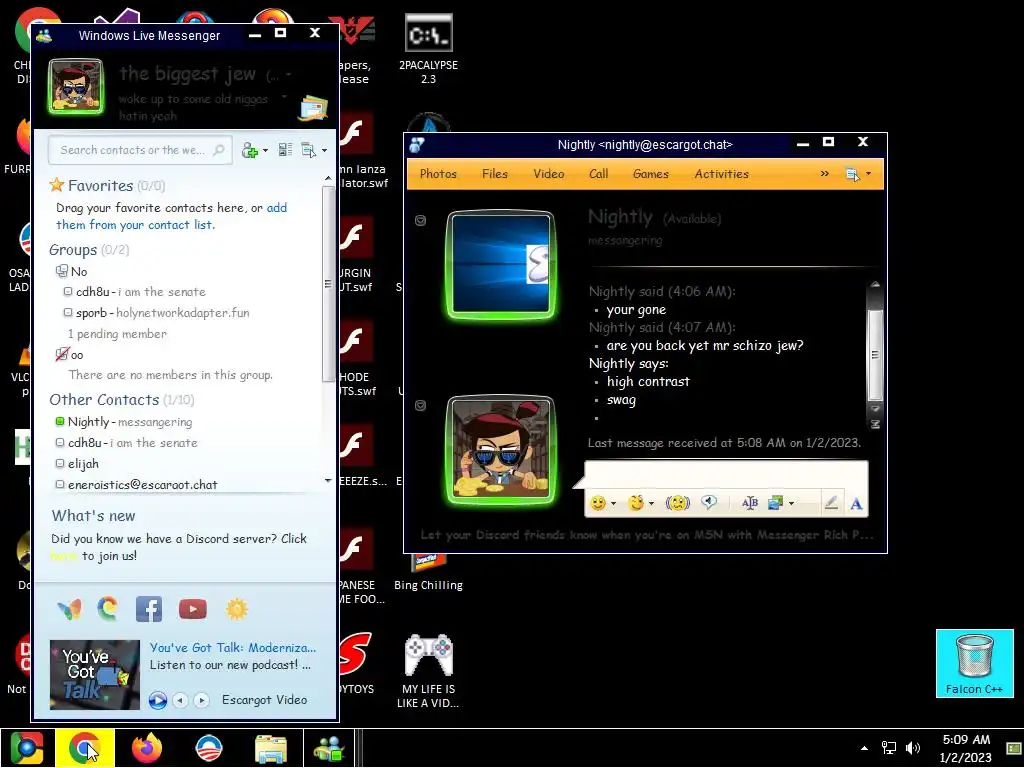Play the Escargot Video podcast

click(157, 700)
